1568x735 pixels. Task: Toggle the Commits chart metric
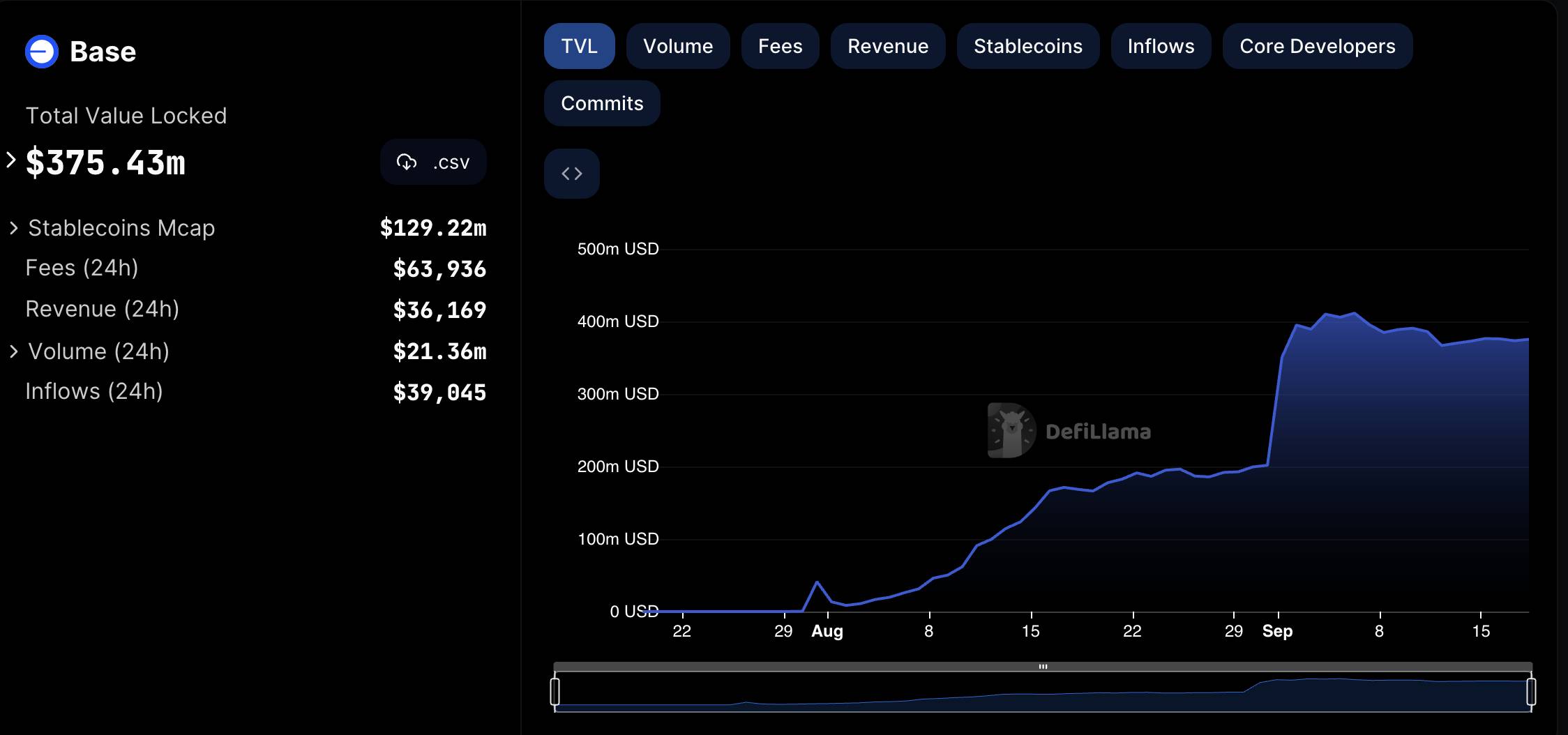coord(602,103)
